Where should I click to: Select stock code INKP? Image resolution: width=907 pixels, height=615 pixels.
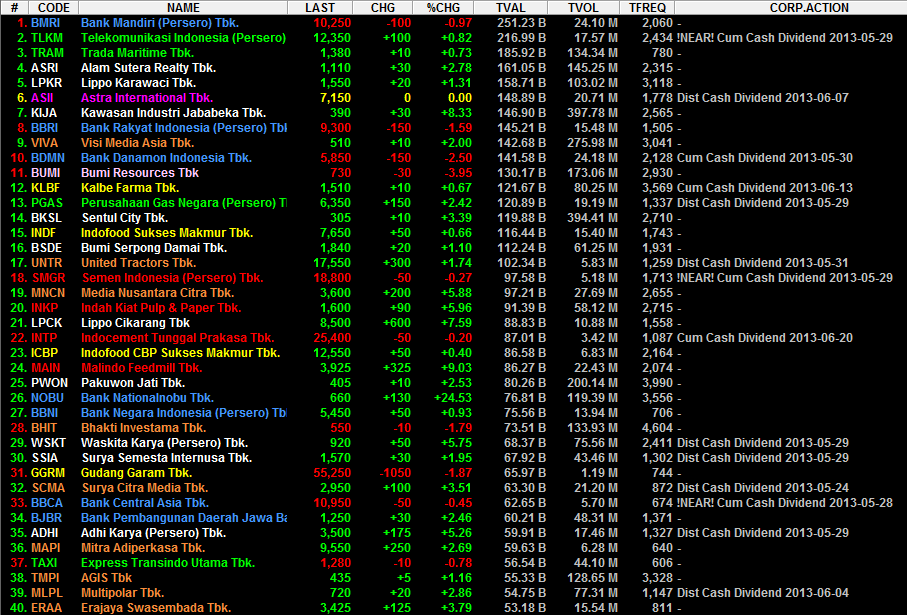[x=45, y=309]
